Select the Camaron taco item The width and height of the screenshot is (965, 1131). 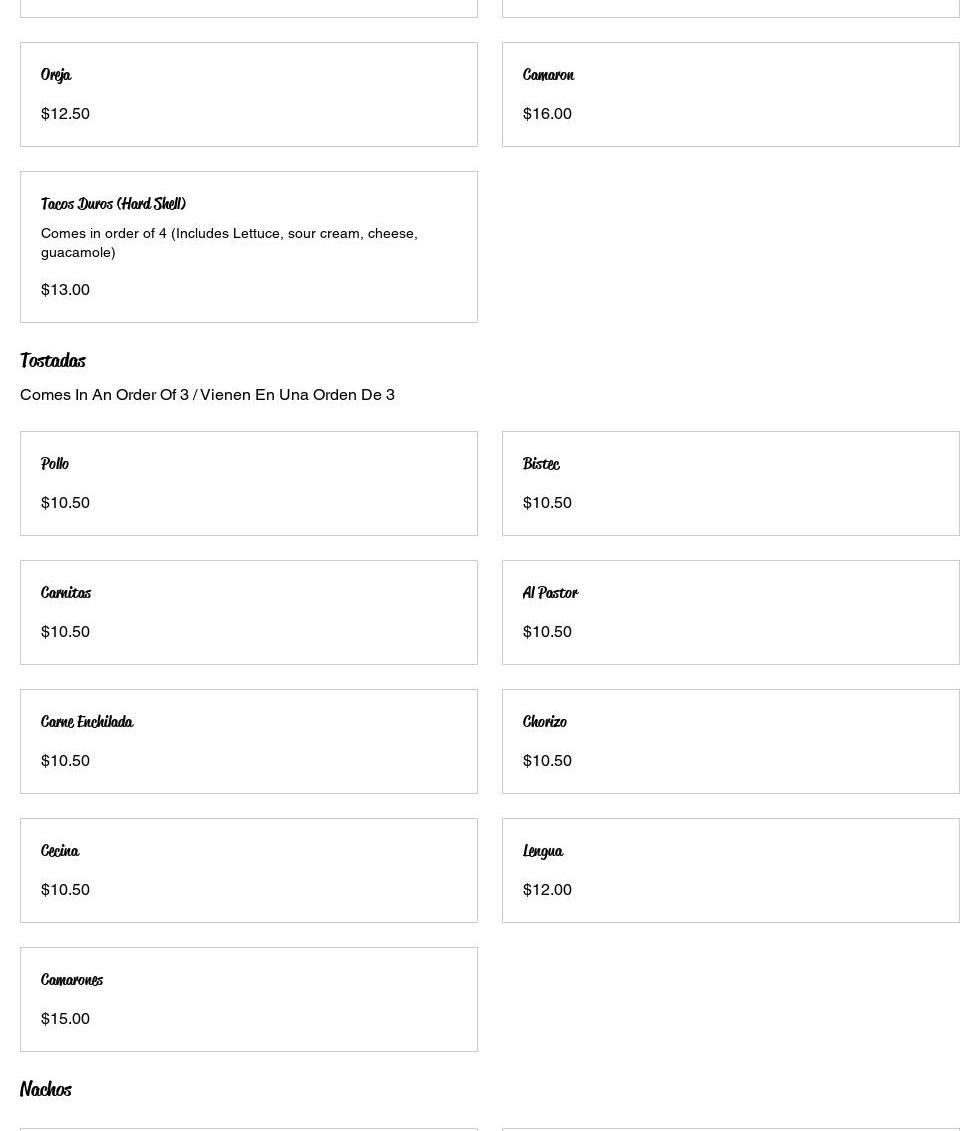coord(730,94)
